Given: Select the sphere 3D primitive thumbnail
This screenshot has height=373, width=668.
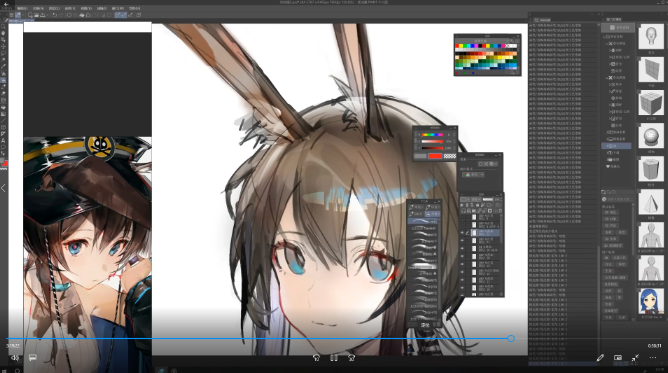Looking at the screenshot, I should [x=651, y=137].
